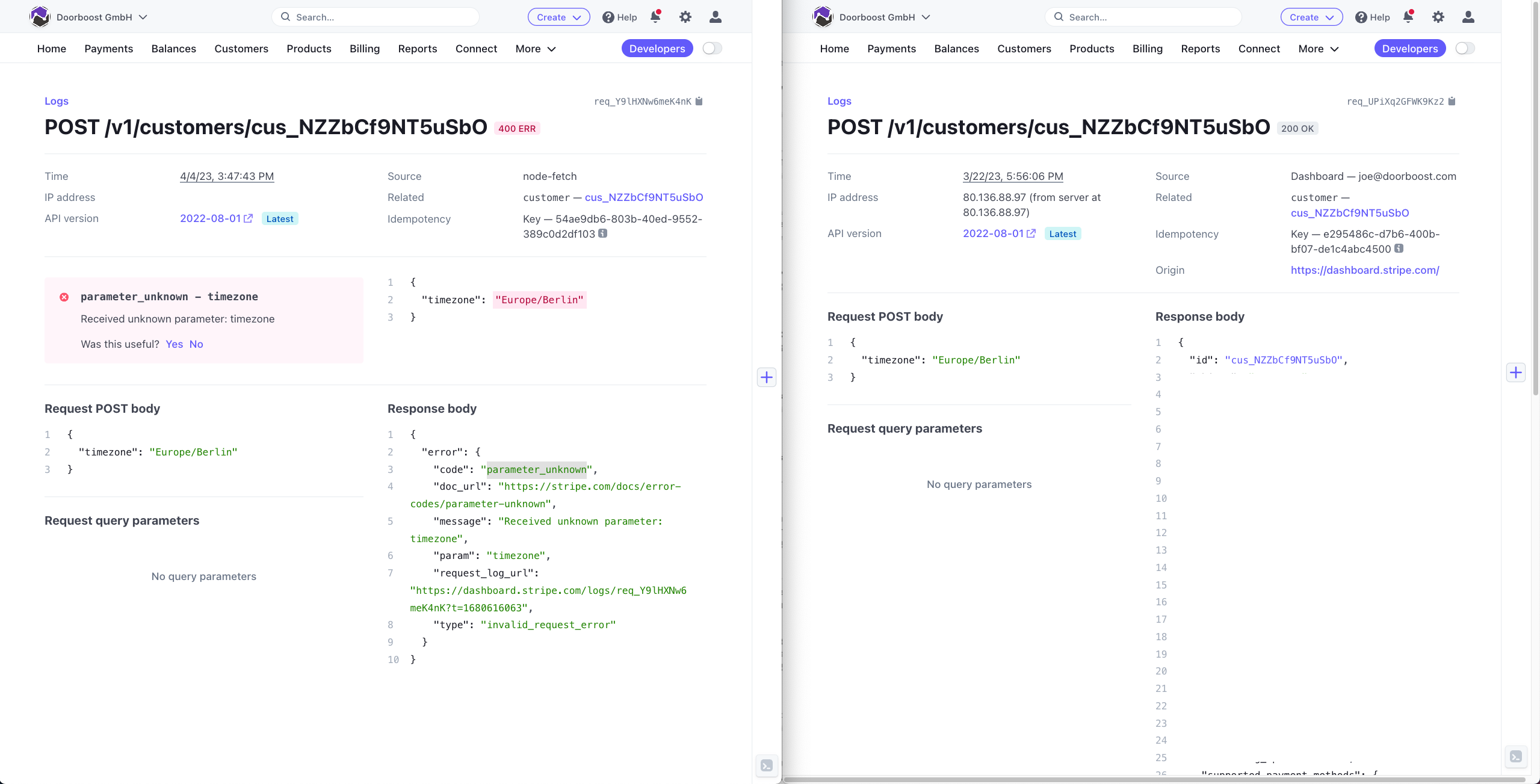
Task: Toggle test mode switch next to Developers
Action: 711,48
